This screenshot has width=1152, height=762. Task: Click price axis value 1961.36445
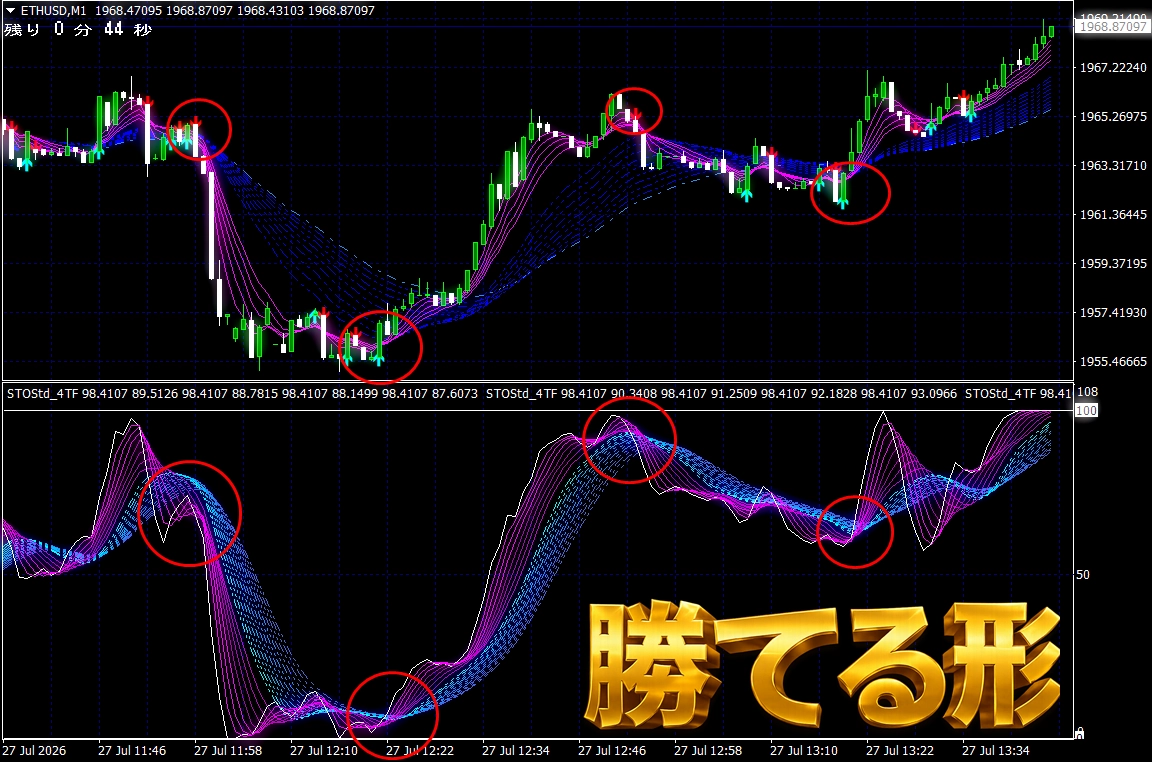tap(1112, 215)
